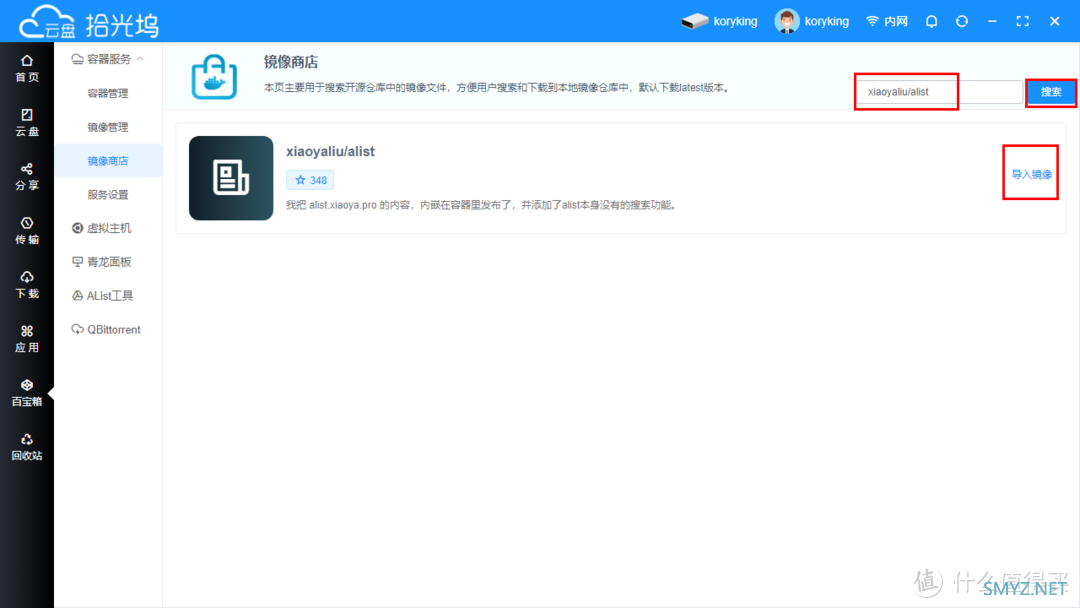Viewport: 1080px width, 608px height.
Task: Open the 首页 home section
Action: click(x=27, y=69)
